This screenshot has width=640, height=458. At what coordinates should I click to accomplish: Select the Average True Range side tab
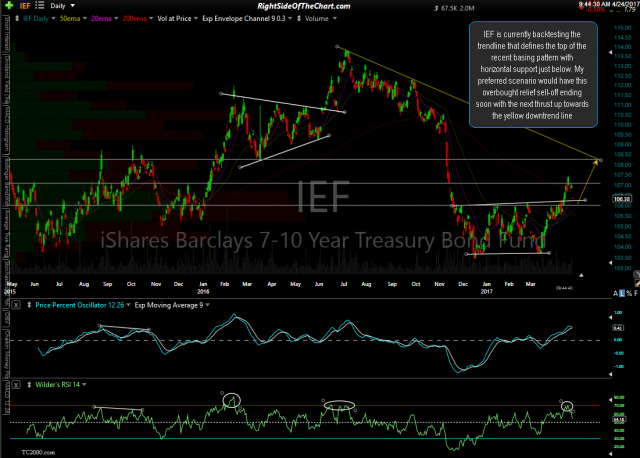(x=6, y=233)
